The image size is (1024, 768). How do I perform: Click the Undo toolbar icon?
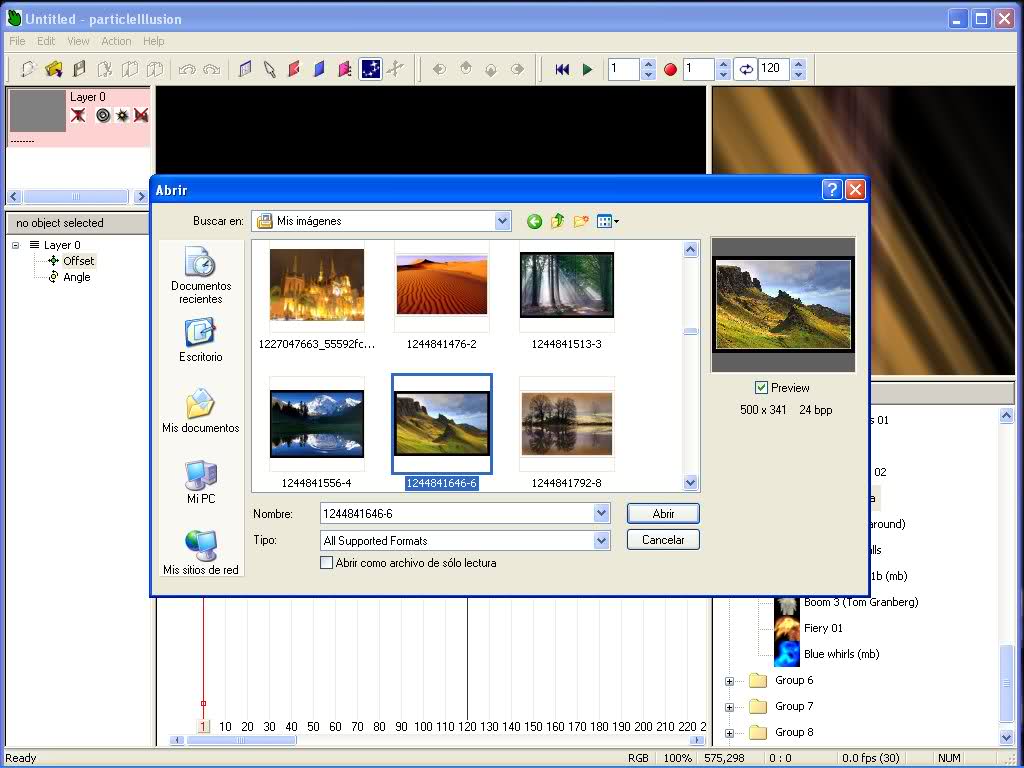tap(187, 69)
